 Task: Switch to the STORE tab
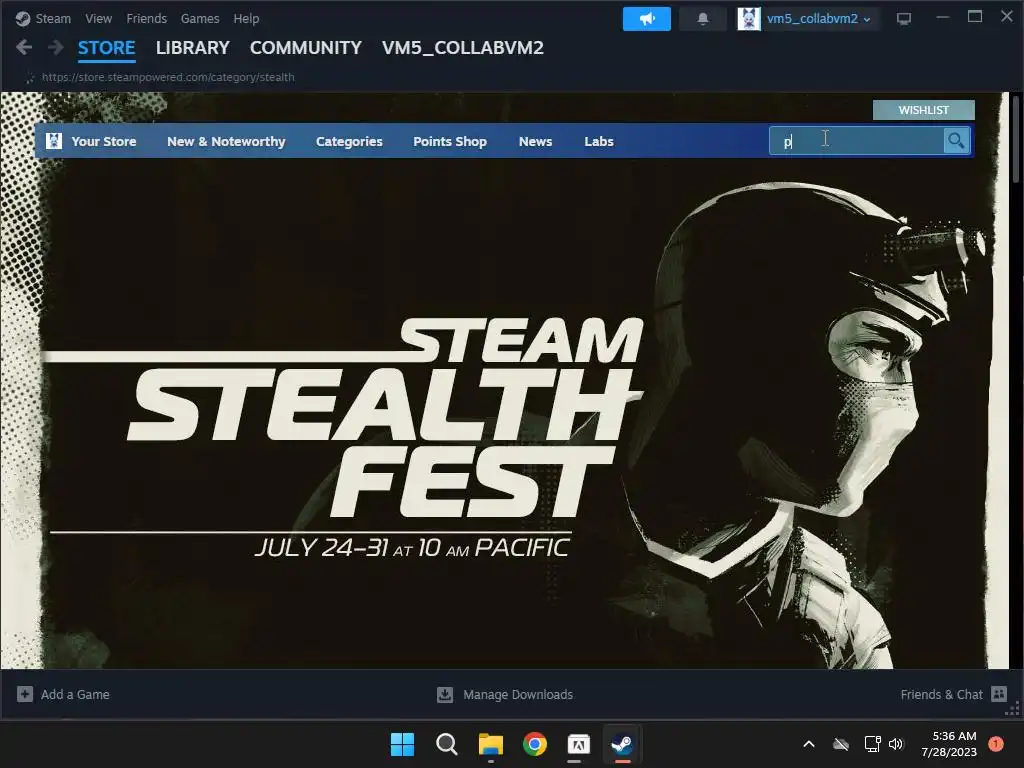click(106, 48)
